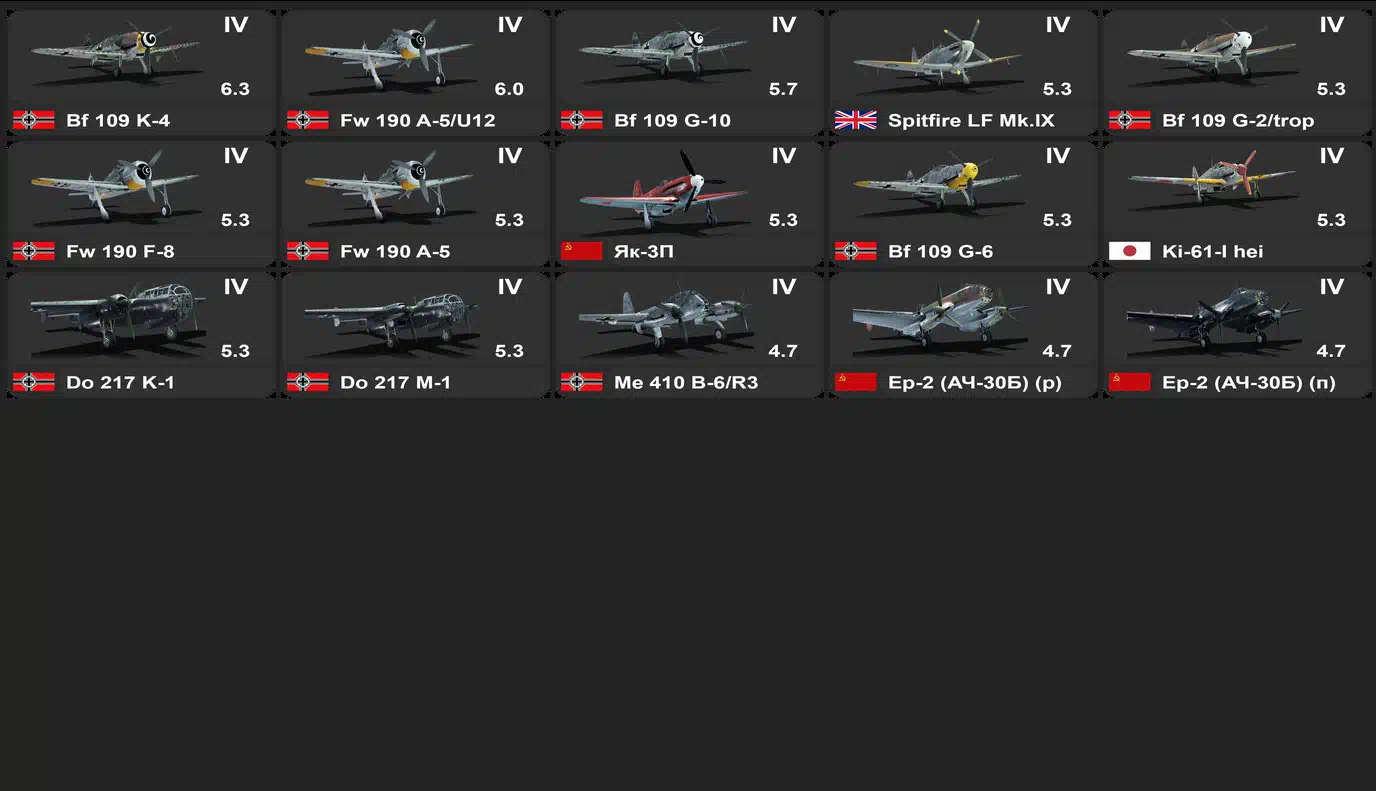Select the red Як-3П fighter image
This screenshot has height=791, width=1376.
tap(662, 188)
